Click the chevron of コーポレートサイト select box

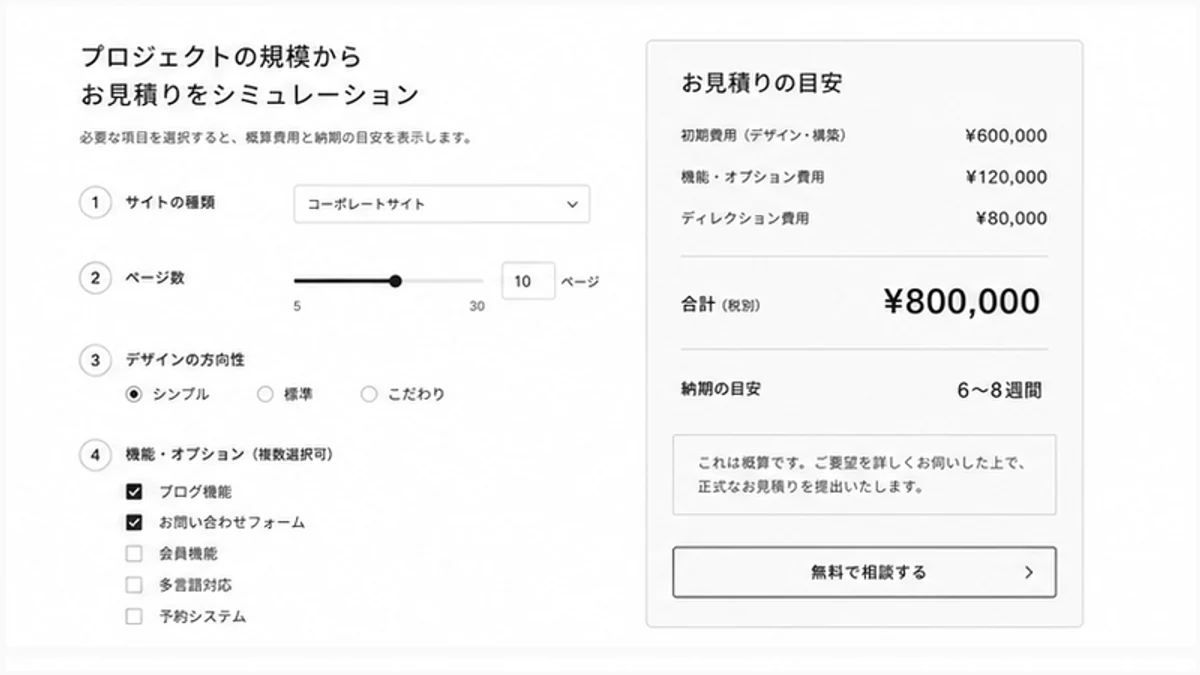(571, 204)
